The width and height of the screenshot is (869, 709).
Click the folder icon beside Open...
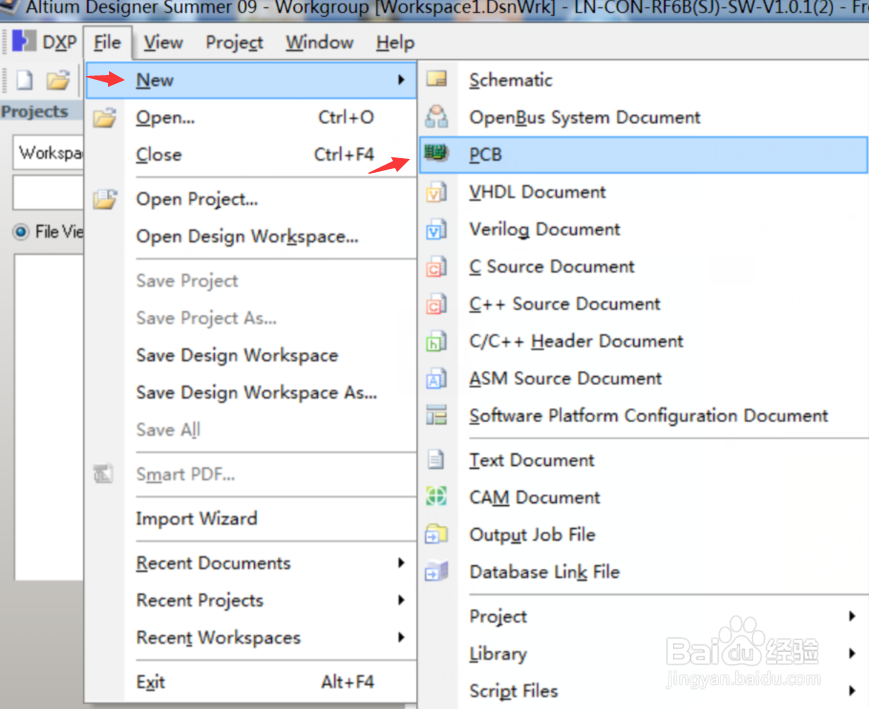[105, 118]
